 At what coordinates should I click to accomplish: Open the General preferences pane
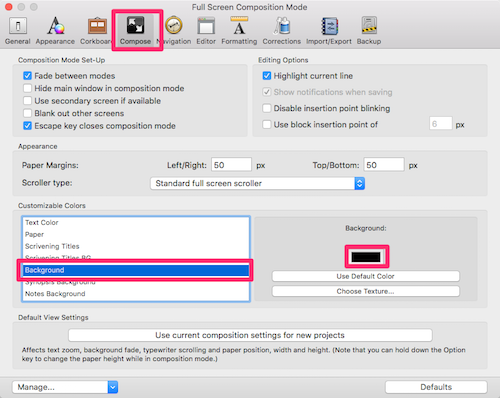click(18, 31)
